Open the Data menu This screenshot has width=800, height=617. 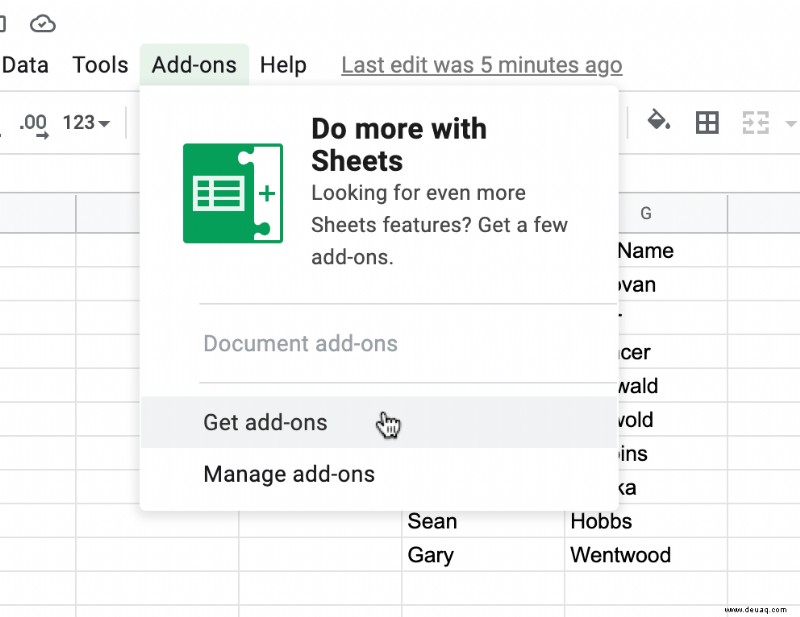coord(24,65)
